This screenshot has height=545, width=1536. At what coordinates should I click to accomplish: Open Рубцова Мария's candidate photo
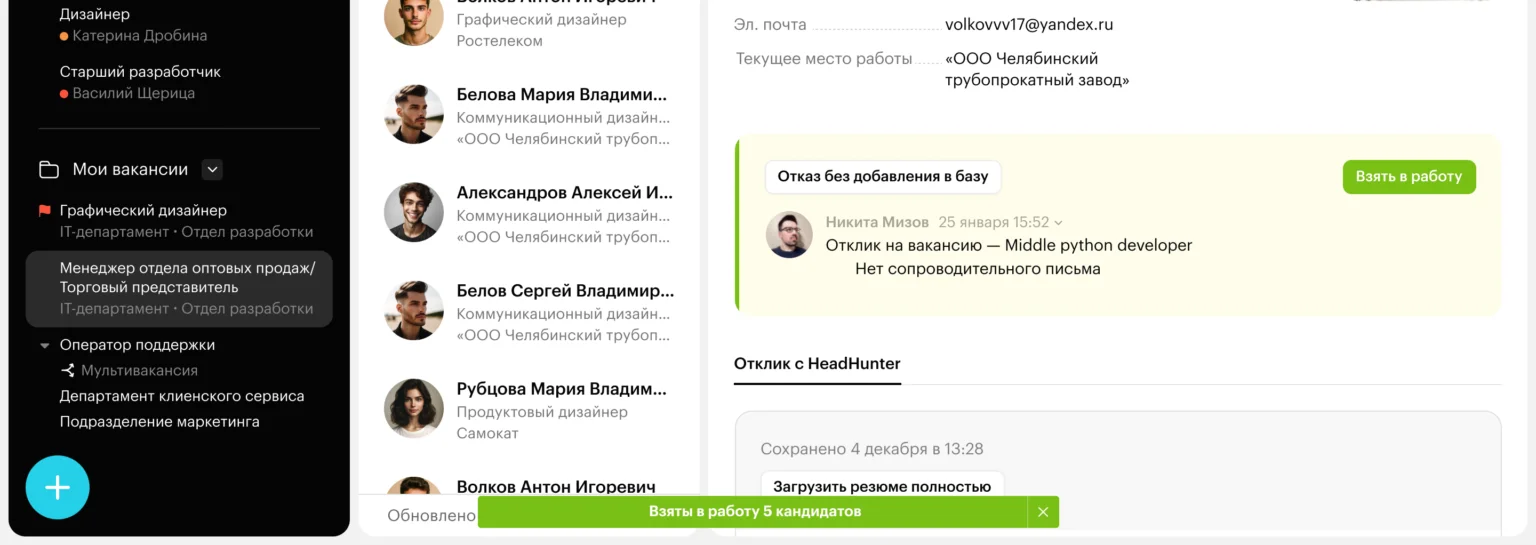[413, 408]
